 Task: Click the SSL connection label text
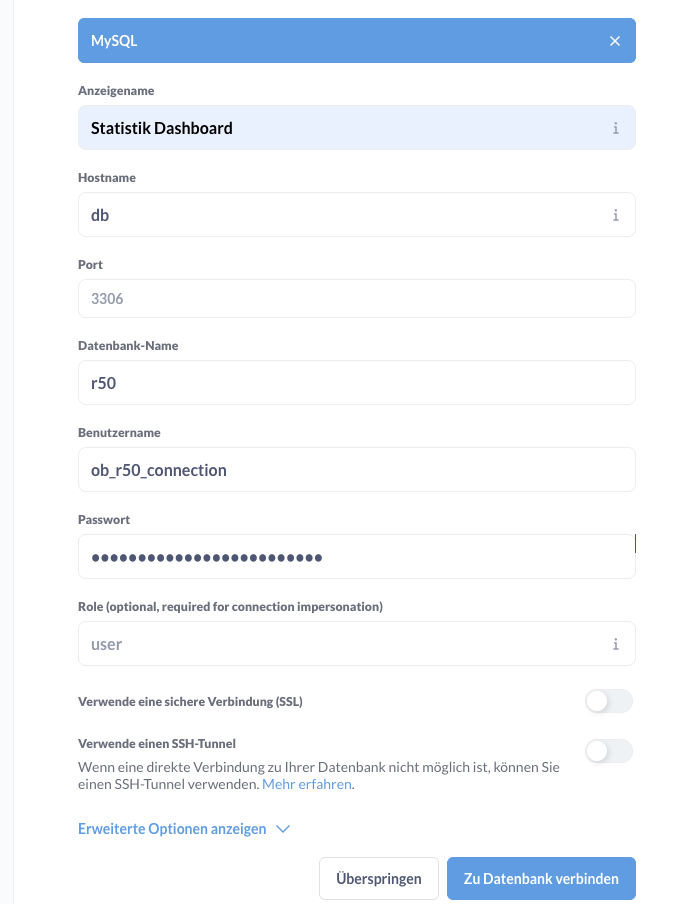[190, 701]
